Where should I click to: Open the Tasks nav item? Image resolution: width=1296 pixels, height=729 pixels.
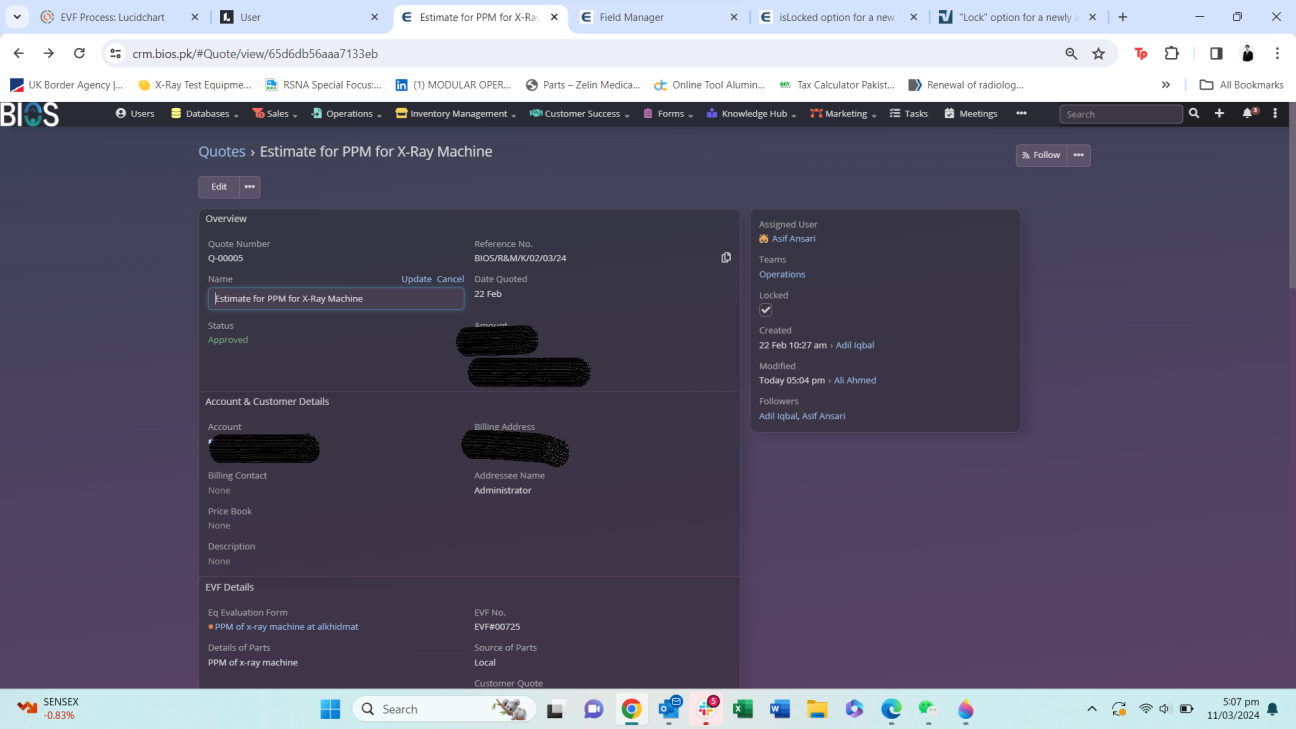tap(909, 114)
